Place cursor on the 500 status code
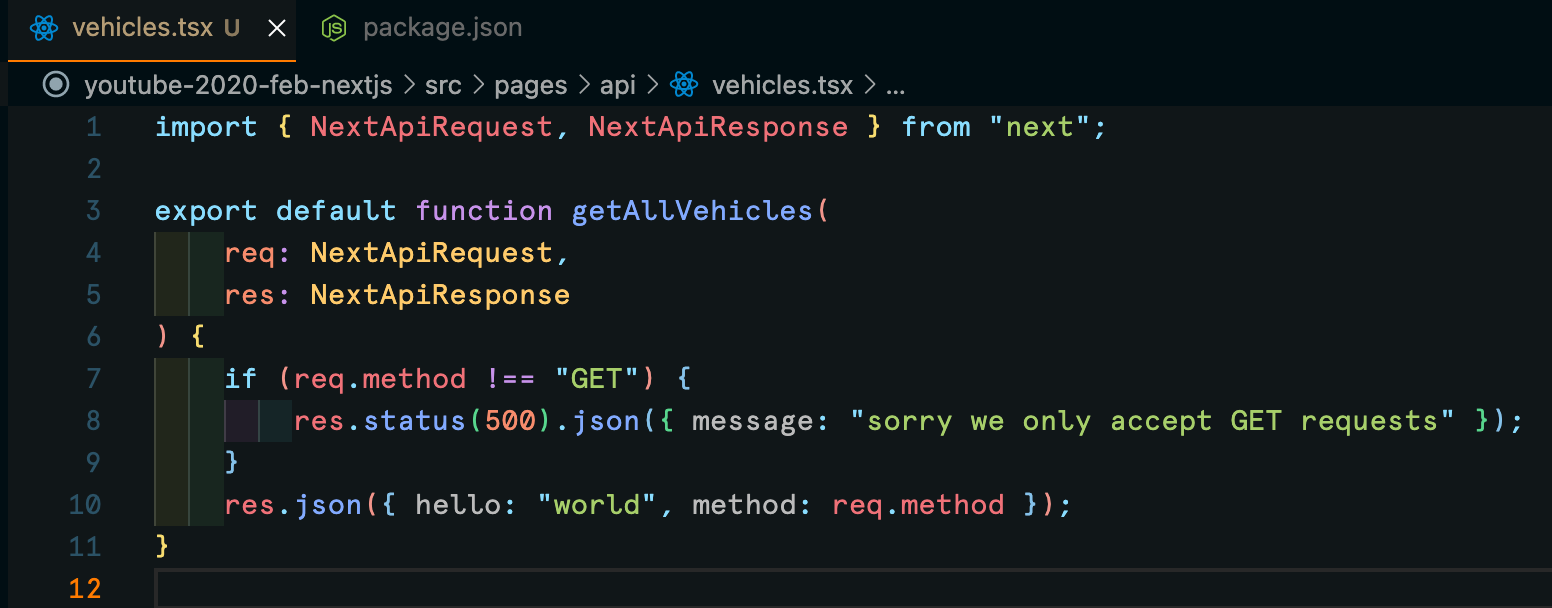1552x608 pixels. tap(510, 421)
